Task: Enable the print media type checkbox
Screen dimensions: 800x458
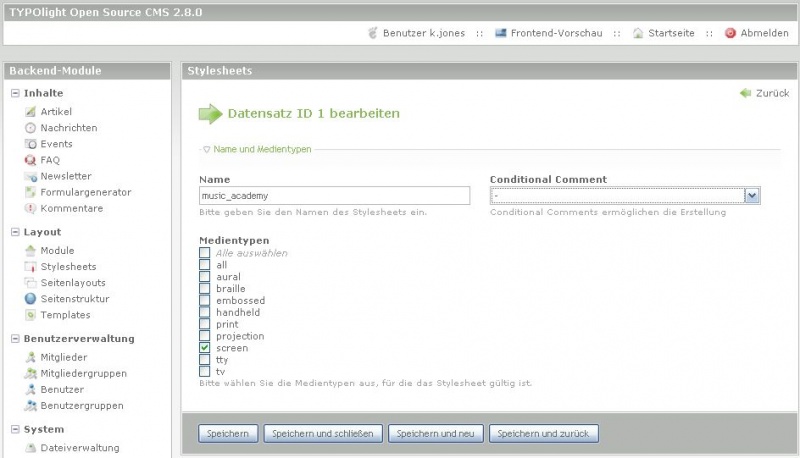Action: click(x=204, y=324)
